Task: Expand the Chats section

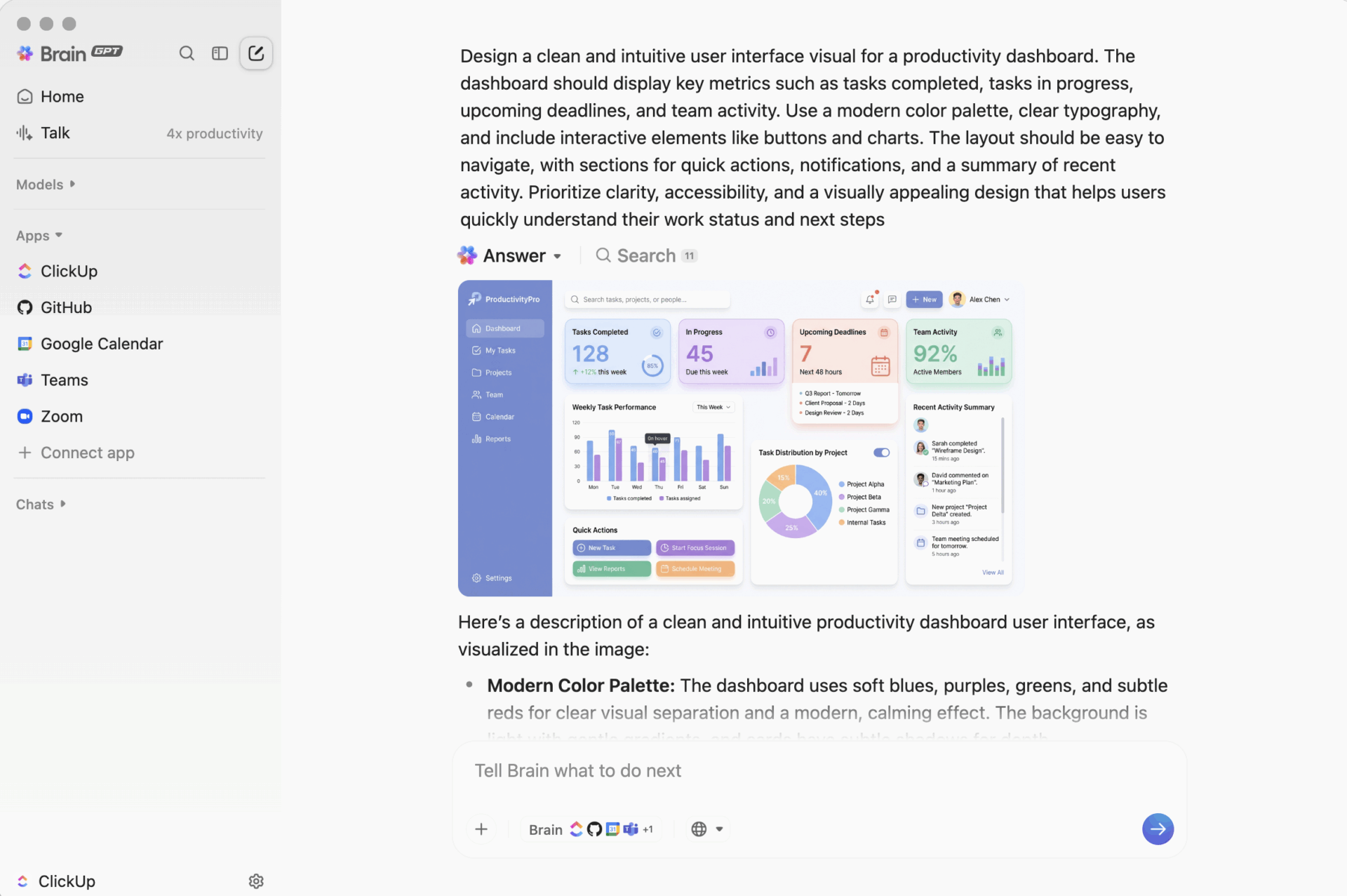Action: click(x=41, y=504)
